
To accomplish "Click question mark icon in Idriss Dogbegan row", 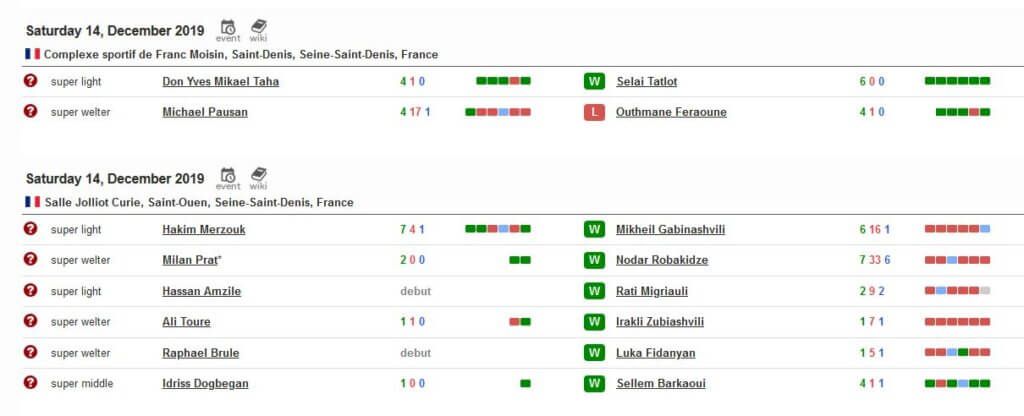I will click(x=30, y=383).
